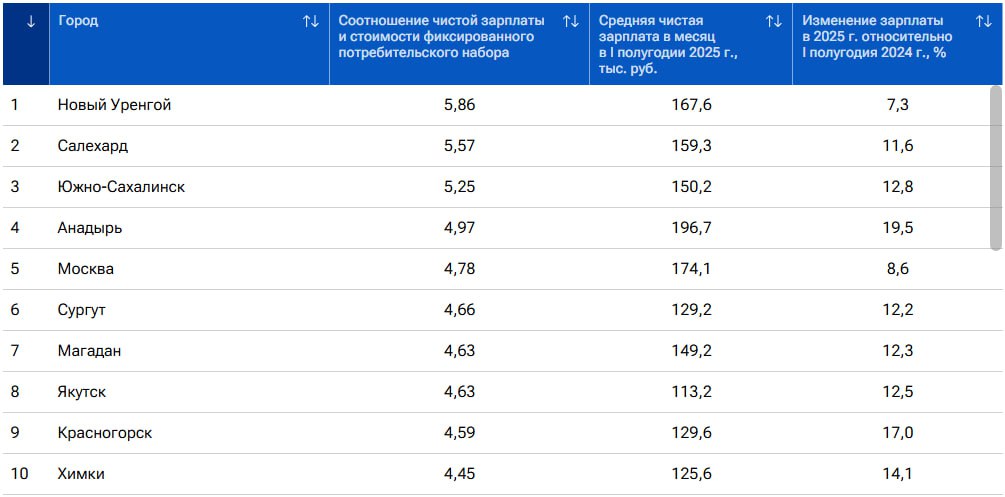Sort by Средняя чистая зарплата using its arrows
Image resolution: width=1005 pixels, height=497 pixels.
[774, 21]
